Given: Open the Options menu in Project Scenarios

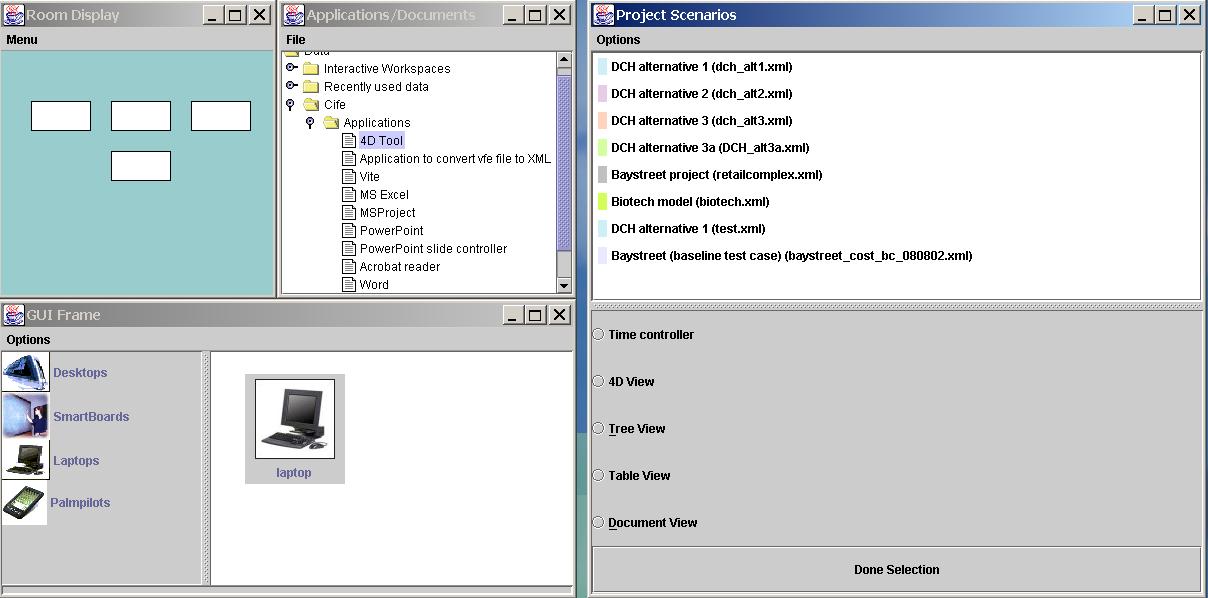Looking at the screenshot, I should point(618,40).
